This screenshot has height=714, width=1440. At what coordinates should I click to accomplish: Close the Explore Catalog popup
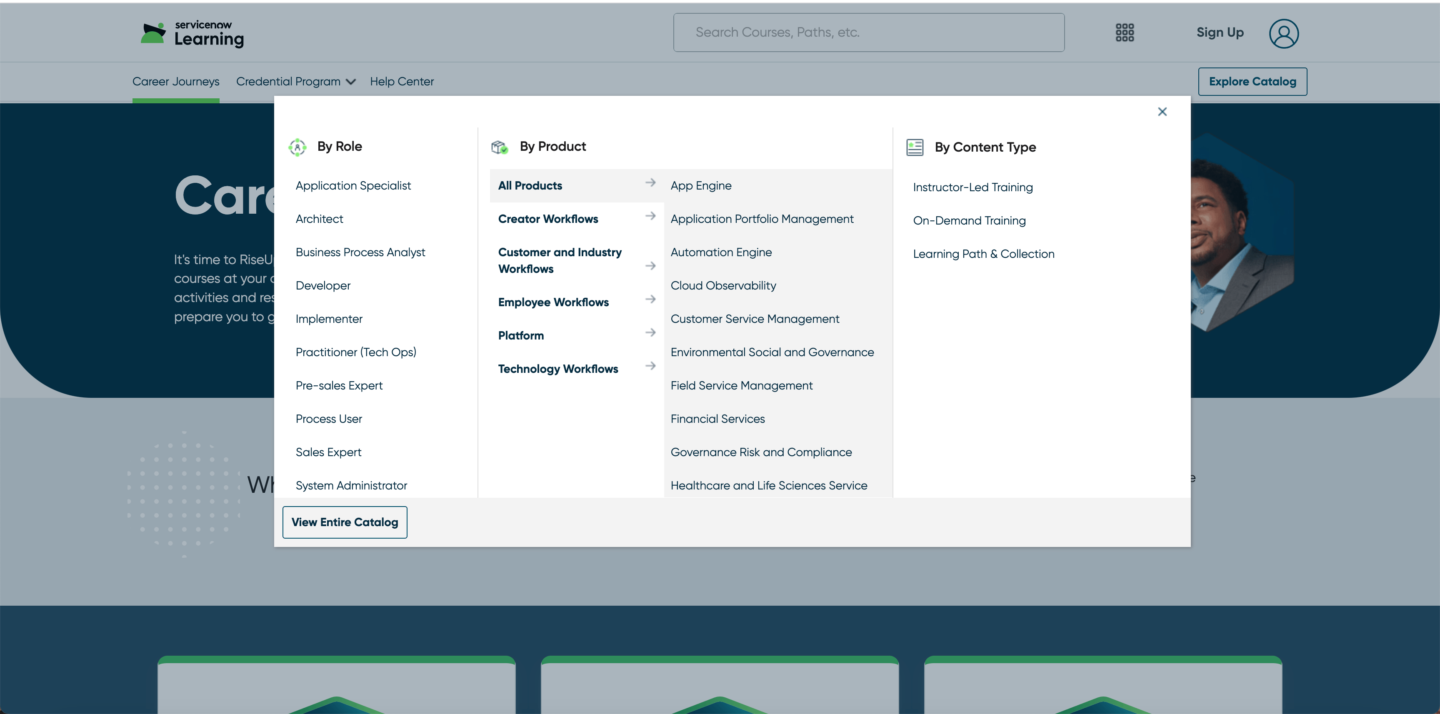click(x=1162, y=112)
